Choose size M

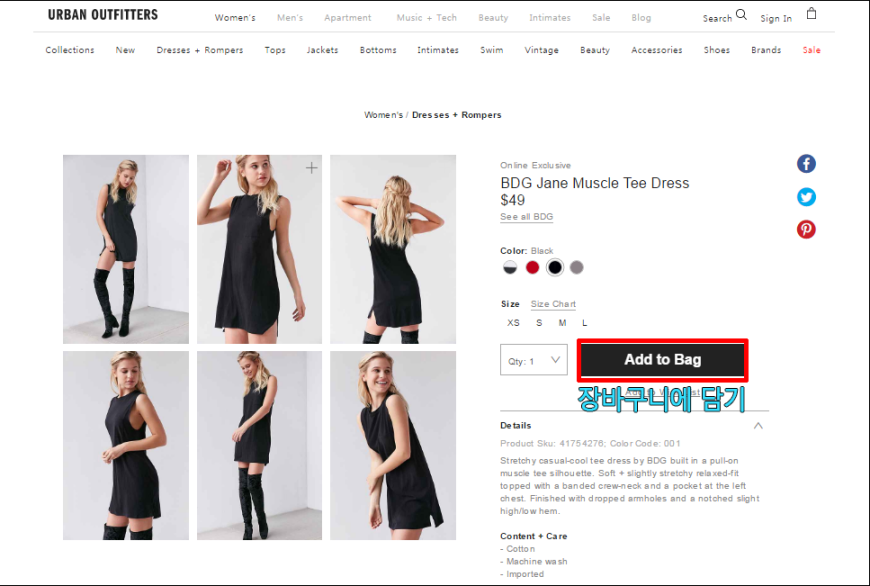pos(562,323)
